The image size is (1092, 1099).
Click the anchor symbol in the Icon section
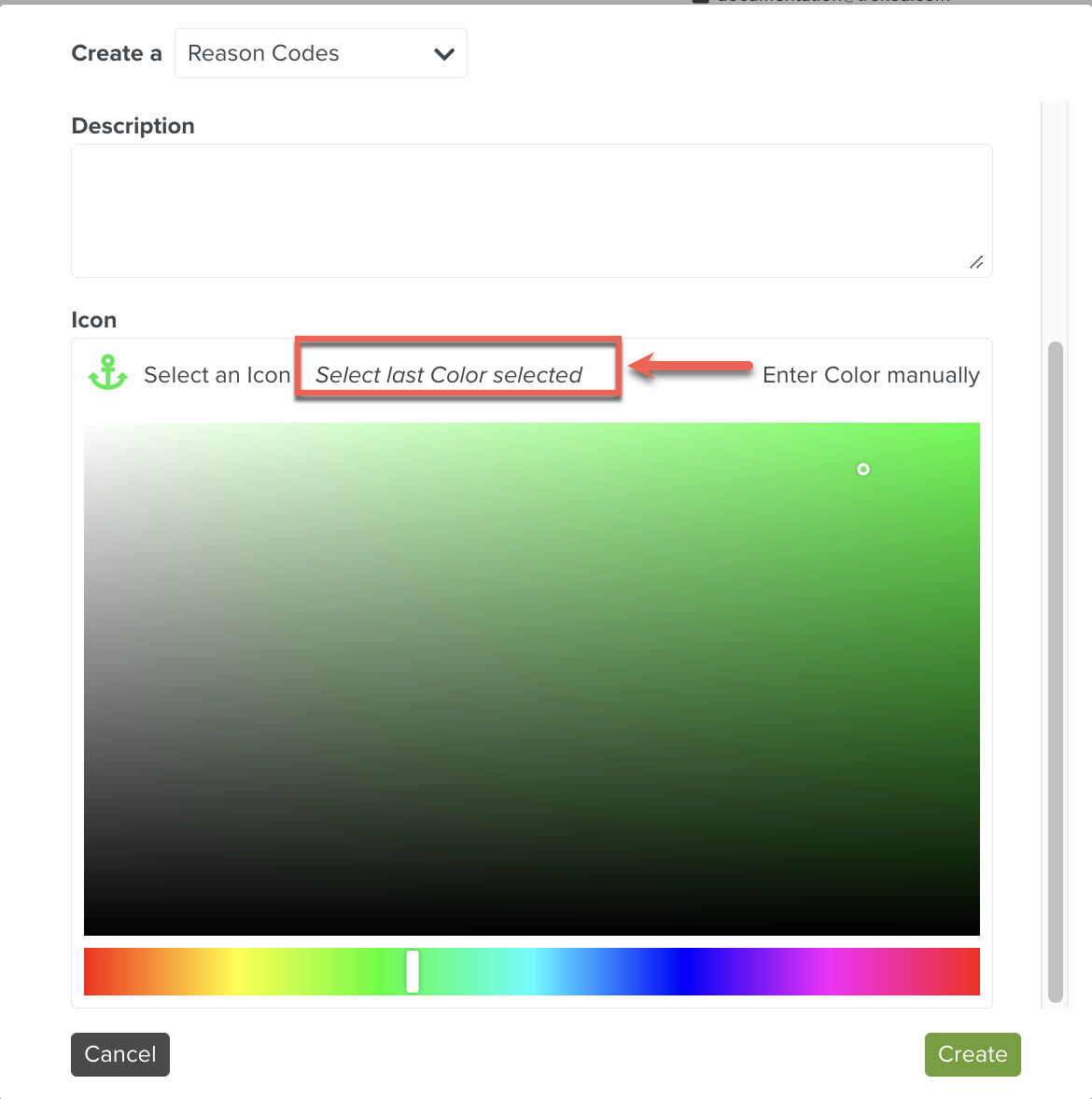tap(106, 373)
